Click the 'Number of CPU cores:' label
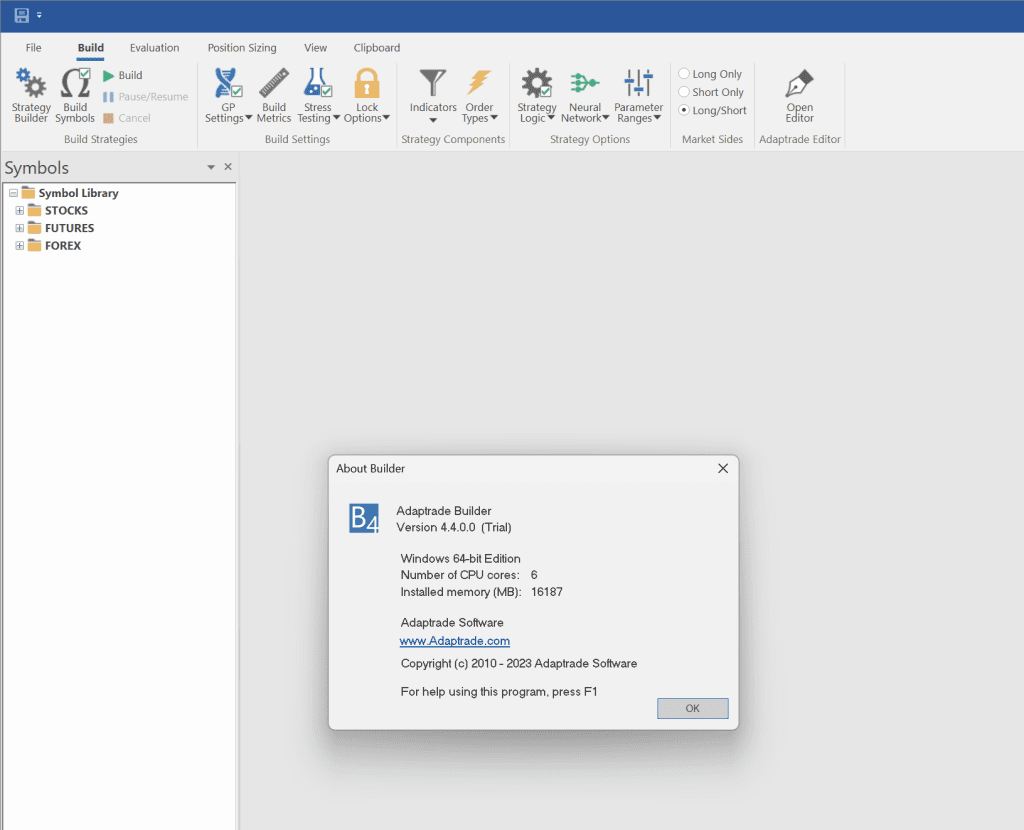Viewport: 1024px width, 830px height. (460, 575)
